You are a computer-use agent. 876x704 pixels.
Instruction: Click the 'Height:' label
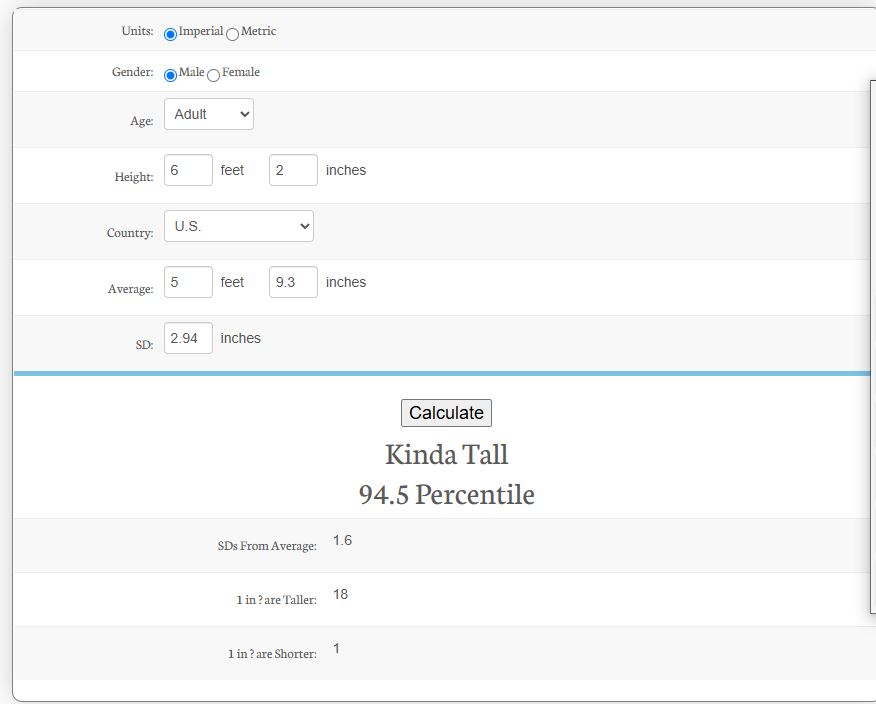[x=134, y=177]
